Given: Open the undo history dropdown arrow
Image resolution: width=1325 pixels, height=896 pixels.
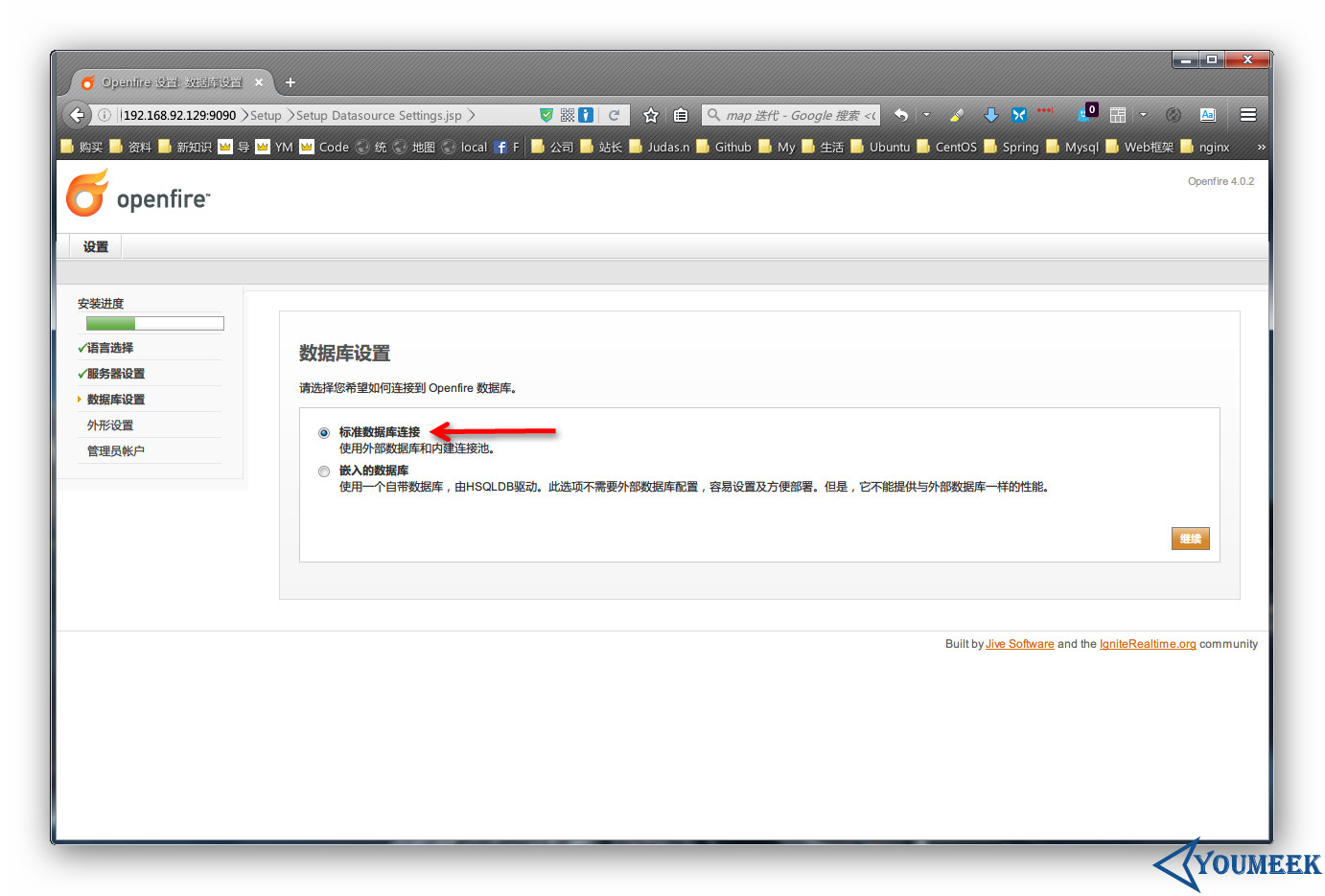Looking at the screenshot, I should click(926, 115).
